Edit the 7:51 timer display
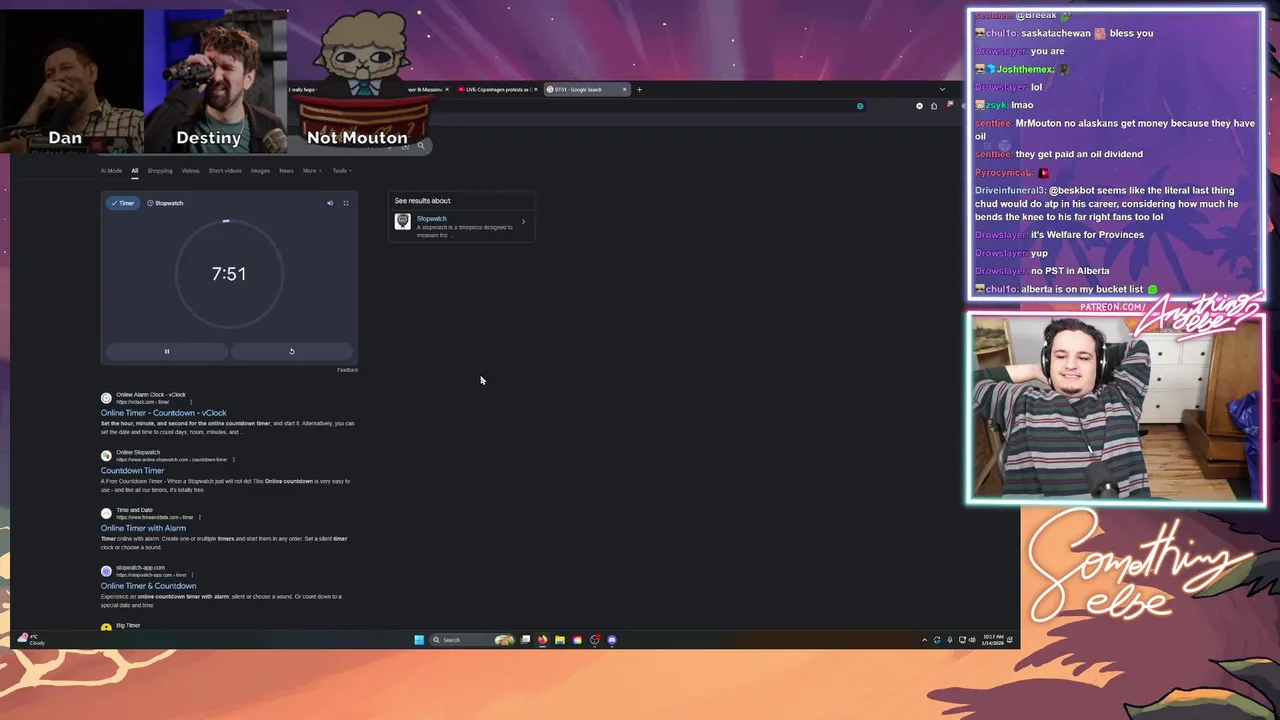Image resolution: width=1280 pixels, height=720 pixels. (229, 274)
